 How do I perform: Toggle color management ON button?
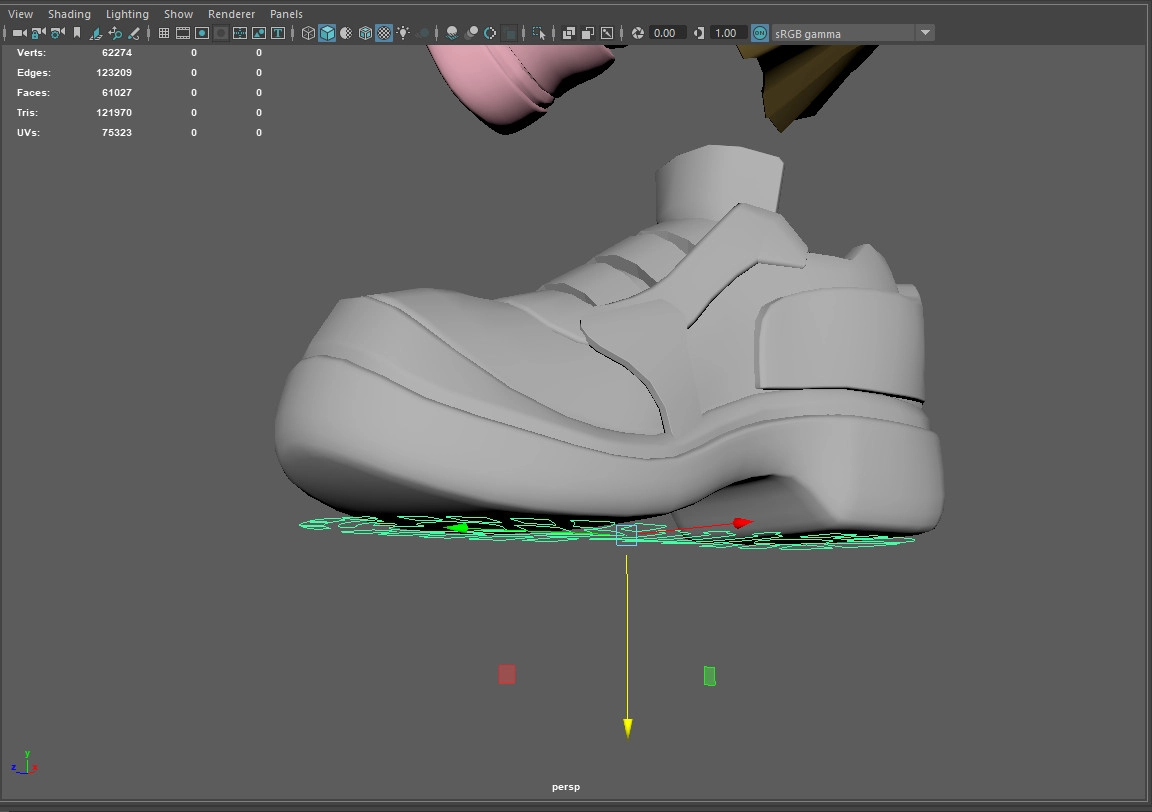point(760,33)
